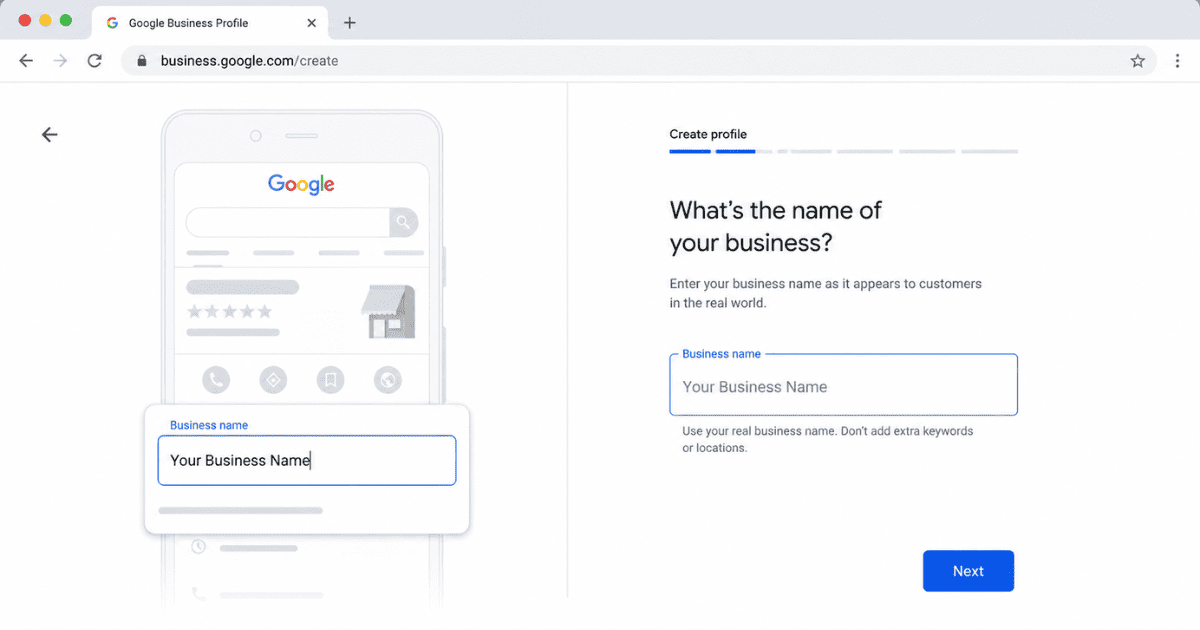Click the padlock site security icon
The image size is (1200, 630).
click(x=141, y=61)
